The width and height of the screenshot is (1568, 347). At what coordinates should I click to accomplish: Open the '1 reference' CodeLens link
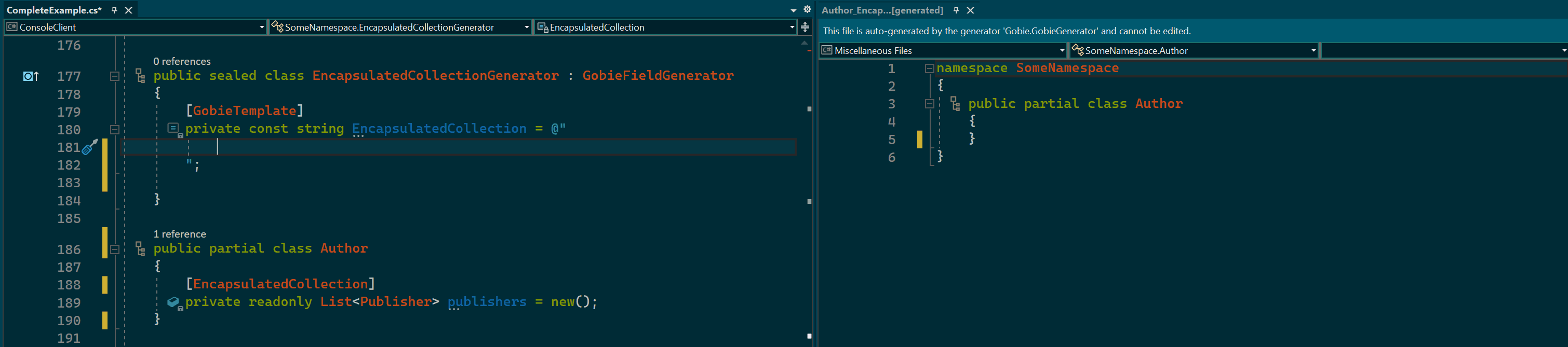(x=180, y=234)
